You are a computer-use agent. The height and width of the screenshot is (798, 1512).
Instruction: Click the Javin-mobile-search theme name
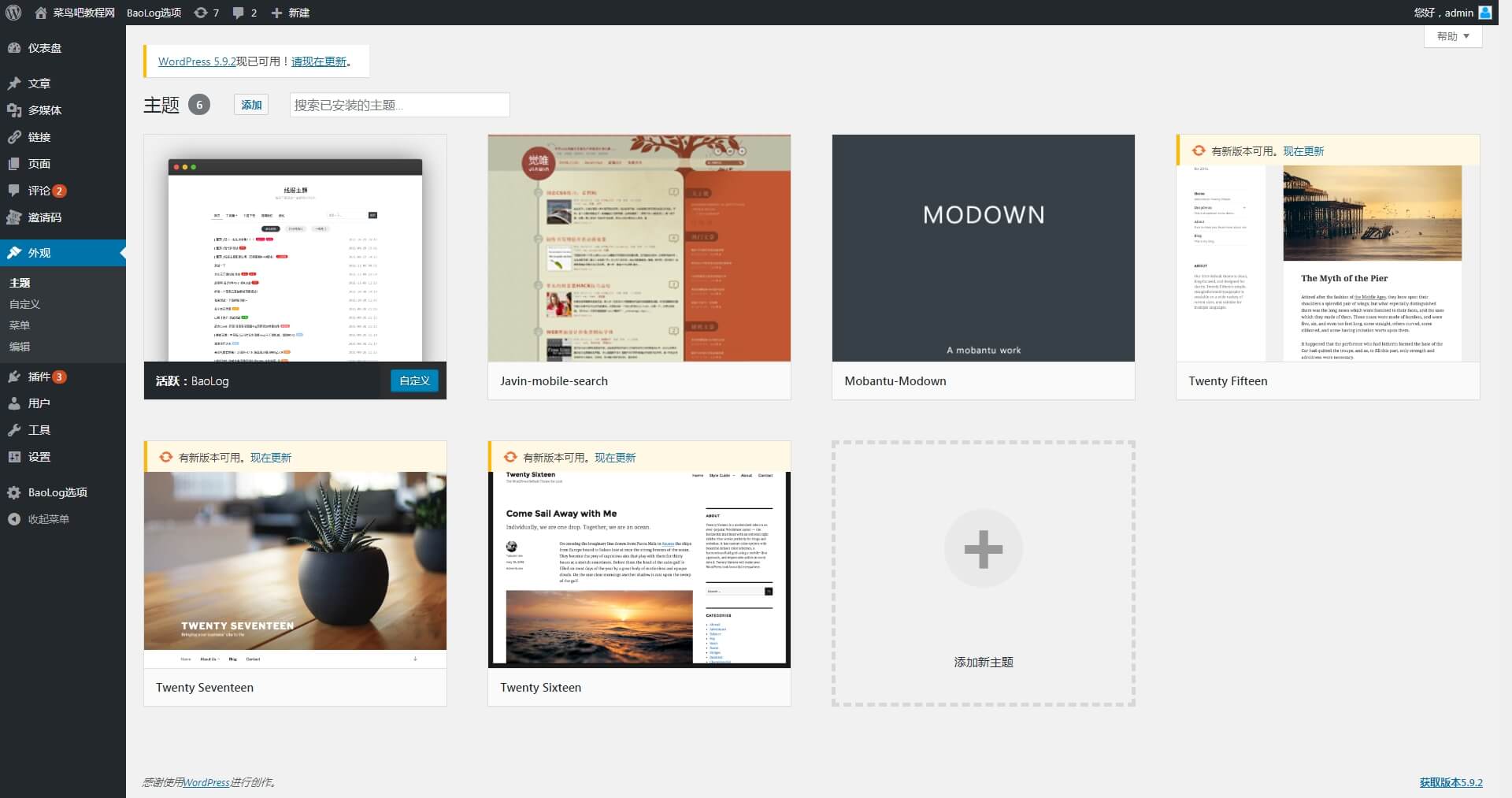point(554,380)
